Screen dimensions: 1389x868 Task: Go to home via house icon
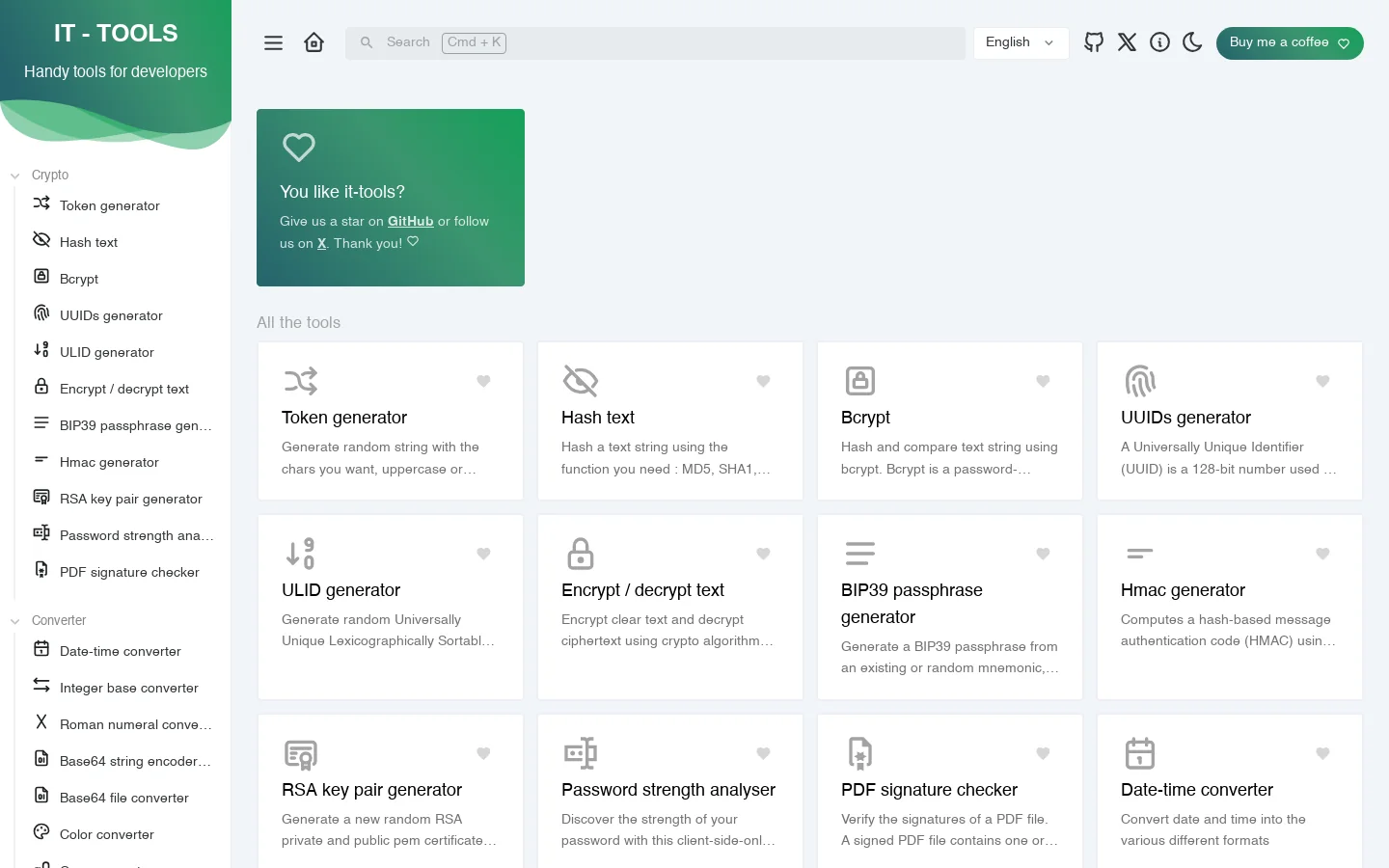tap(313, 42)
